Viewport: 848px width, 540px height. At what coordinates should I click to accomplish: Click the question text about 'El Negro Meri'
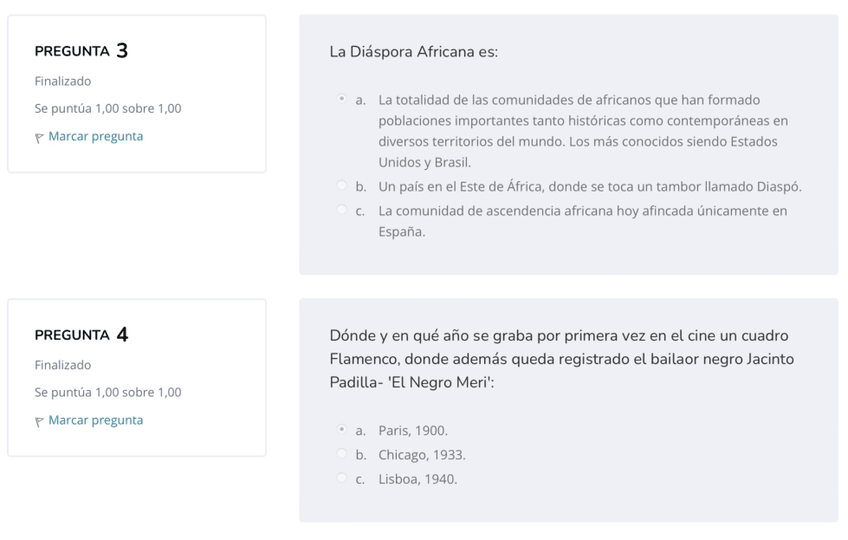click(x=560, y=359)
